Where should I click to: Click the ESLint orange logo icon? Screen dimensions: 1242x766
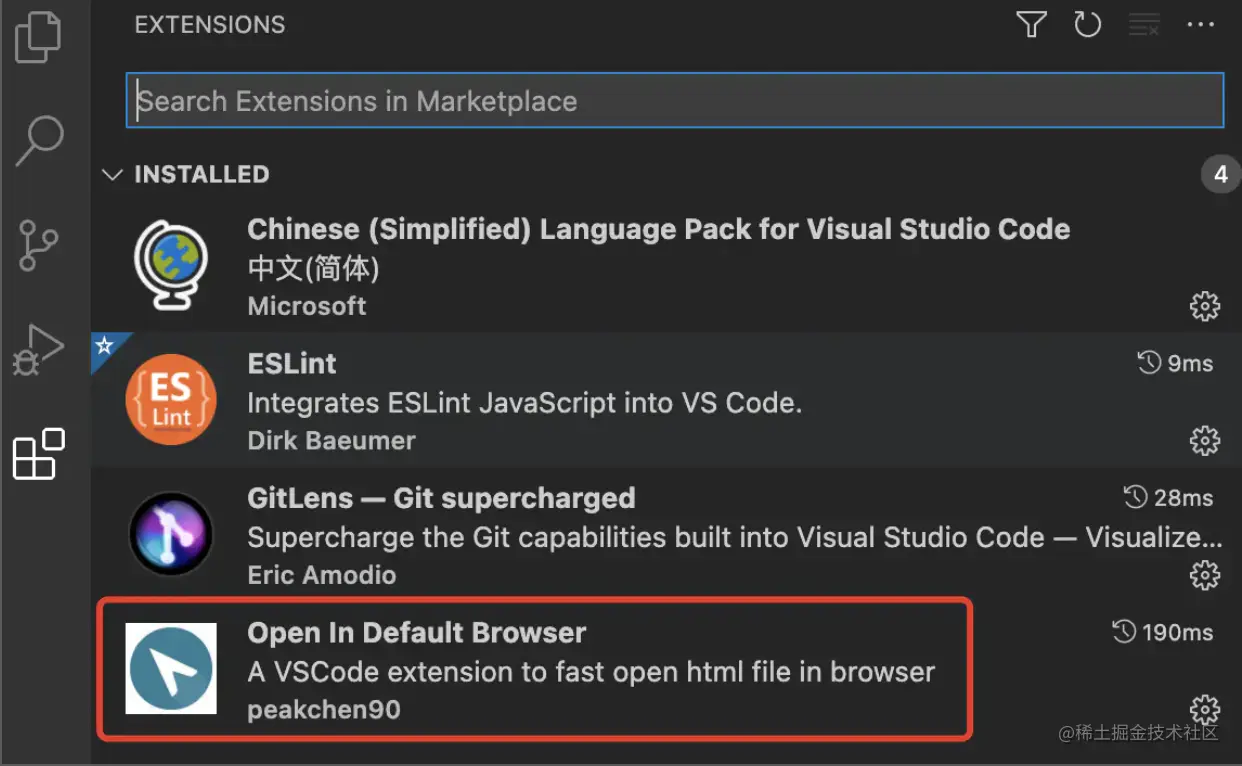[x=171, y=400]
